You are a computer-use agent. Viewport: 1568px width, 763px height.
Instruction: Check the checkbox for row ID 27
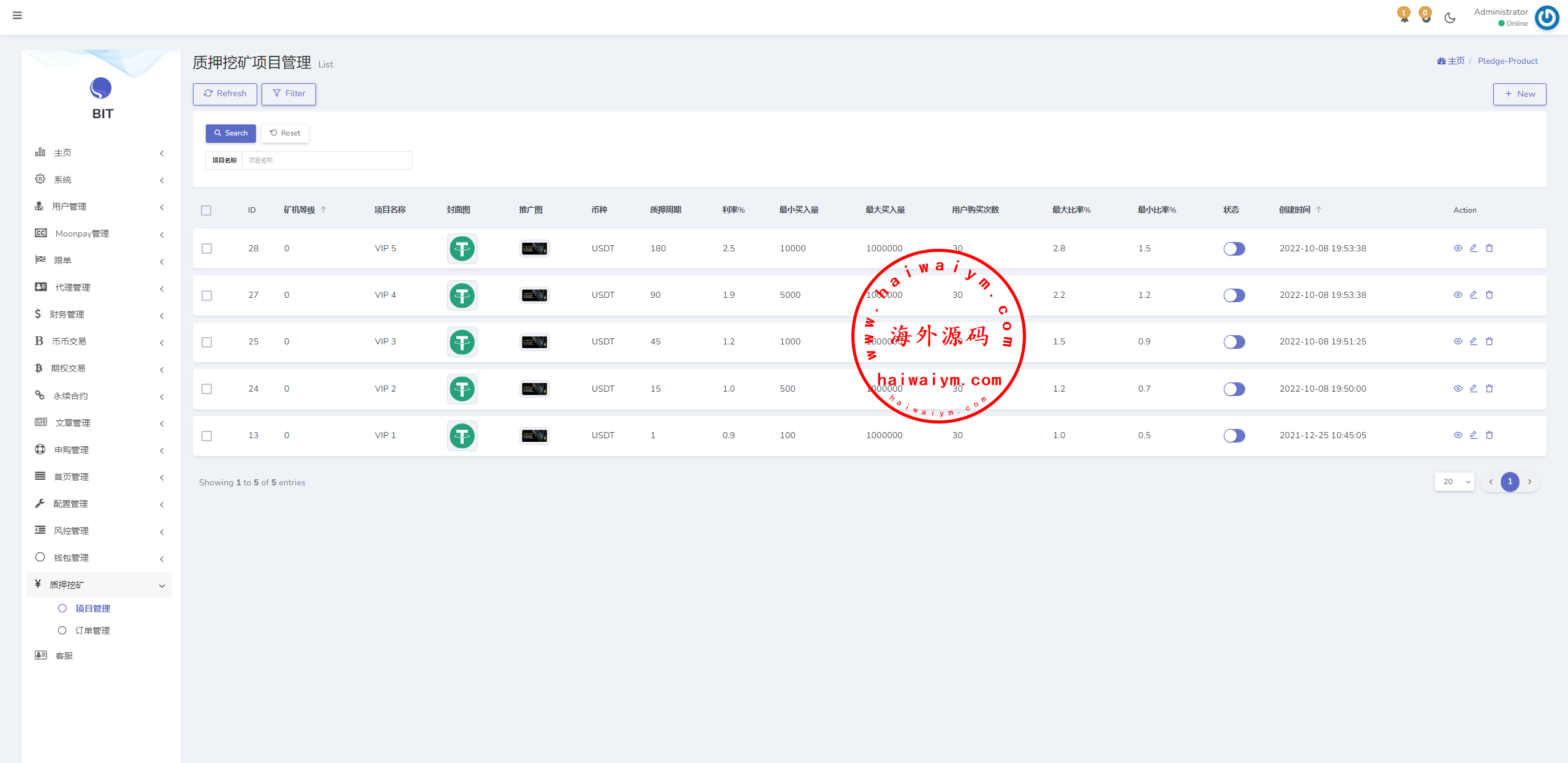coord(207,295)
